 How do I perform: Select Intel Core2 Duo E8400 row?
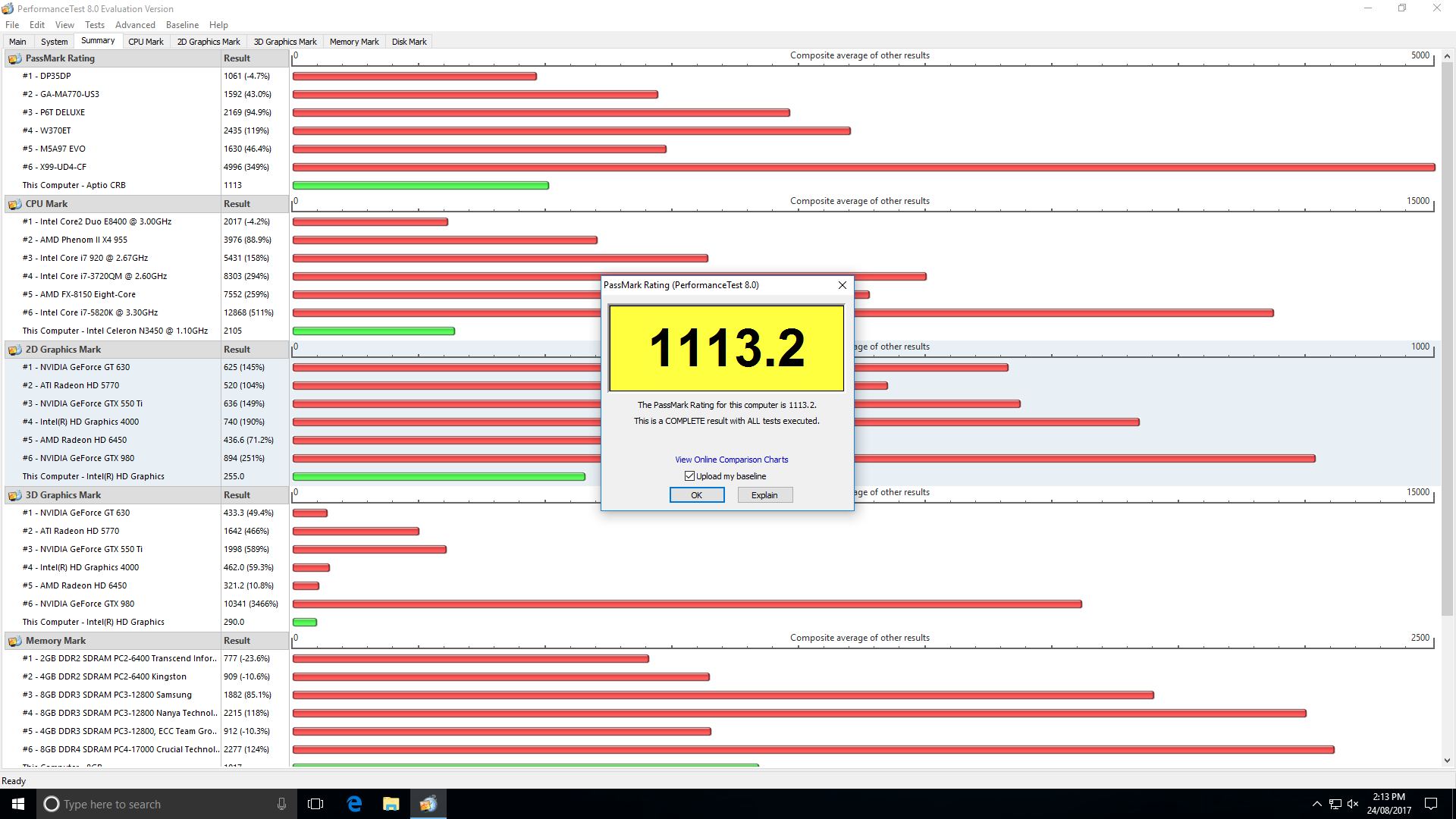[x=148, y=221]
